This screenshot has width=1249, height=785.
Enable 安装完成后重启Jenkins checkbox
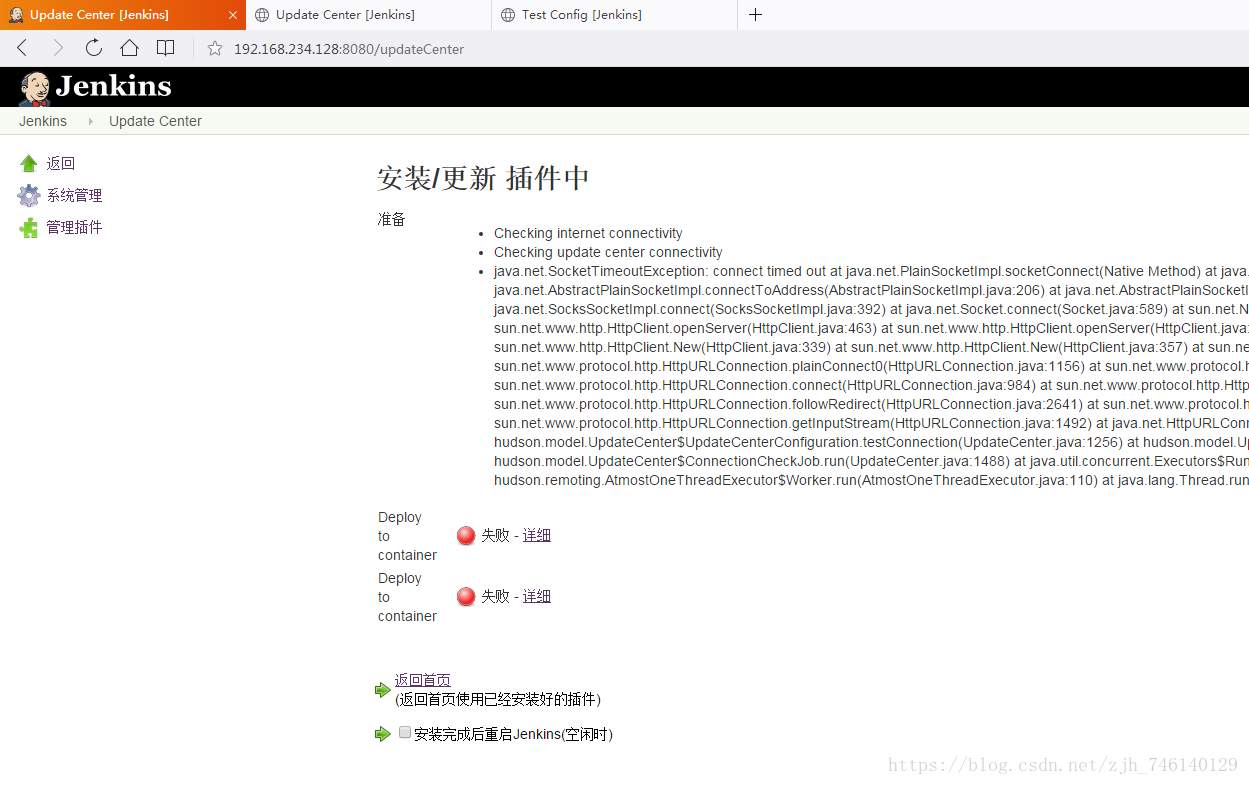point(405,733)
